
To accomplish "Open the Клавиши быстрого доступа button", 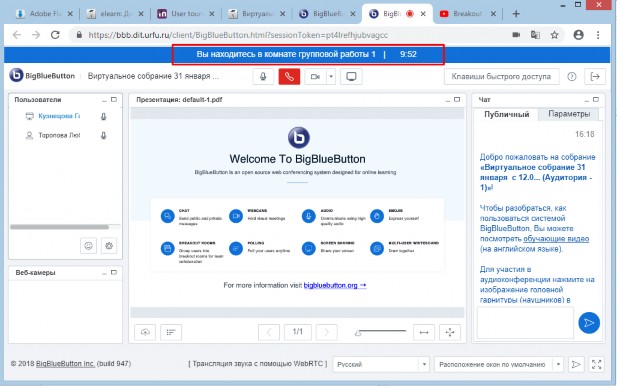I will (x=501, y=76).
